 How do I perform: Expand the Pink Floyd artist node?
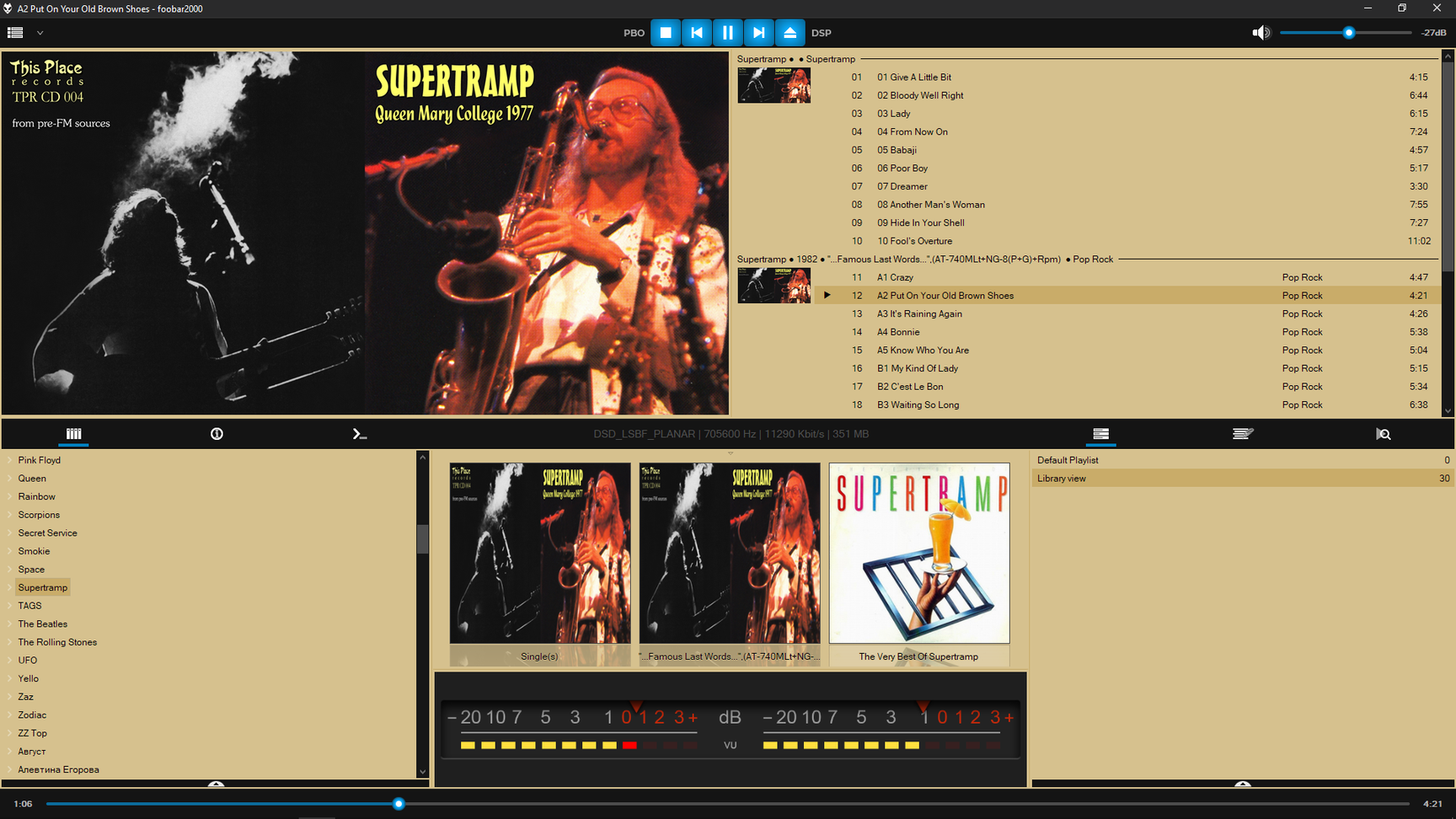point(10,460)
